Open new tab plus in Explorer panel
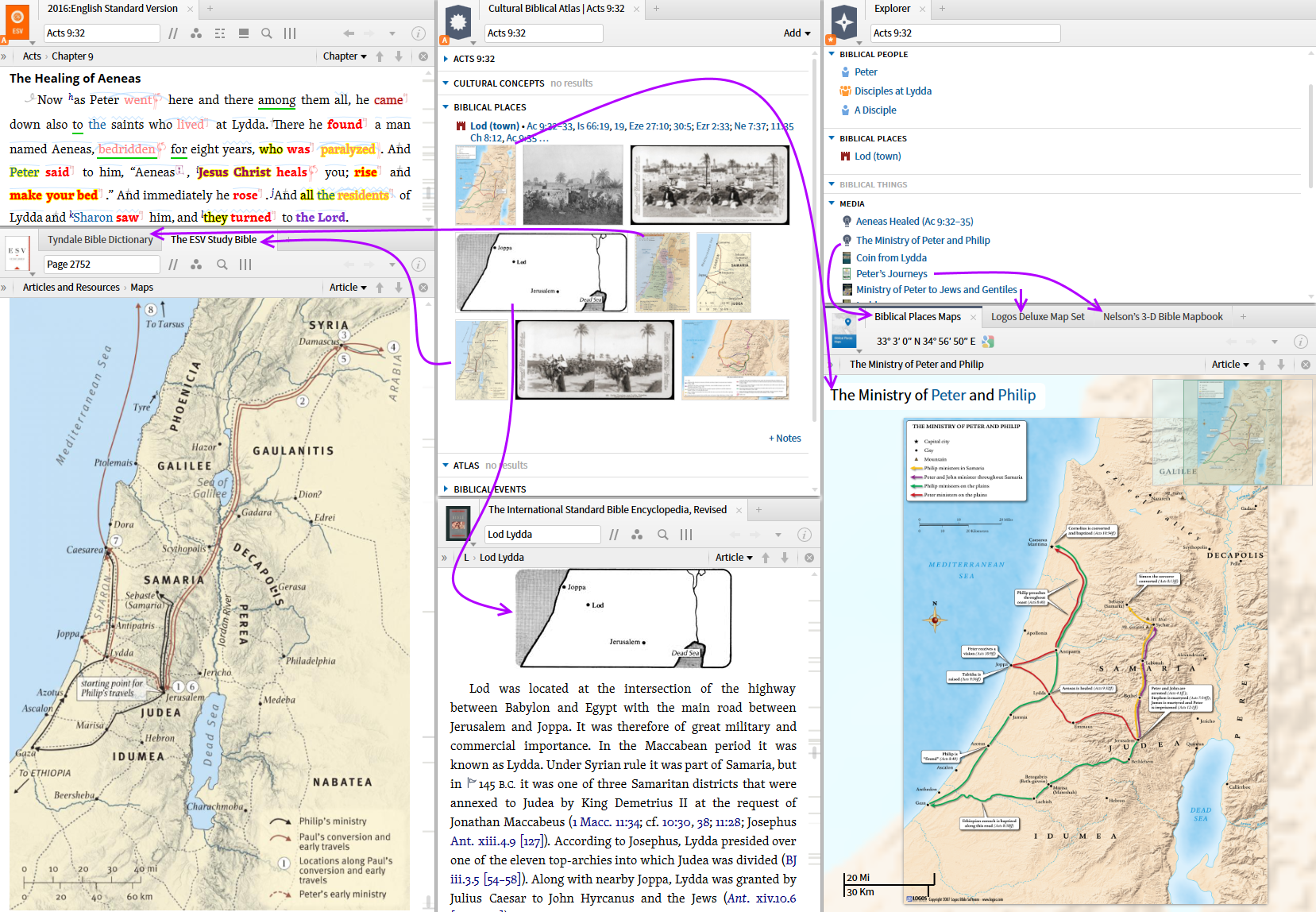The height and width of the screenshot is (912, 1316). click(x=942, y=9)
